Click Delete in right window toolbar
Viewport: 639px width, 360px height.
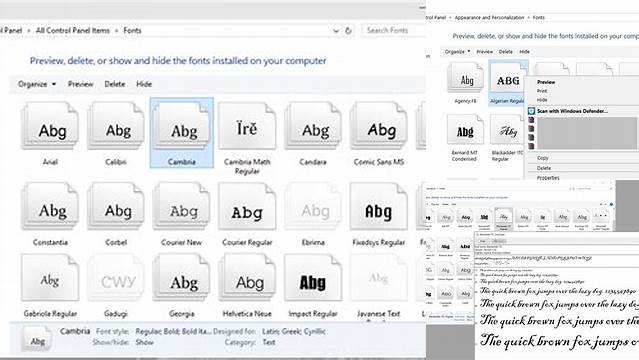505,52
